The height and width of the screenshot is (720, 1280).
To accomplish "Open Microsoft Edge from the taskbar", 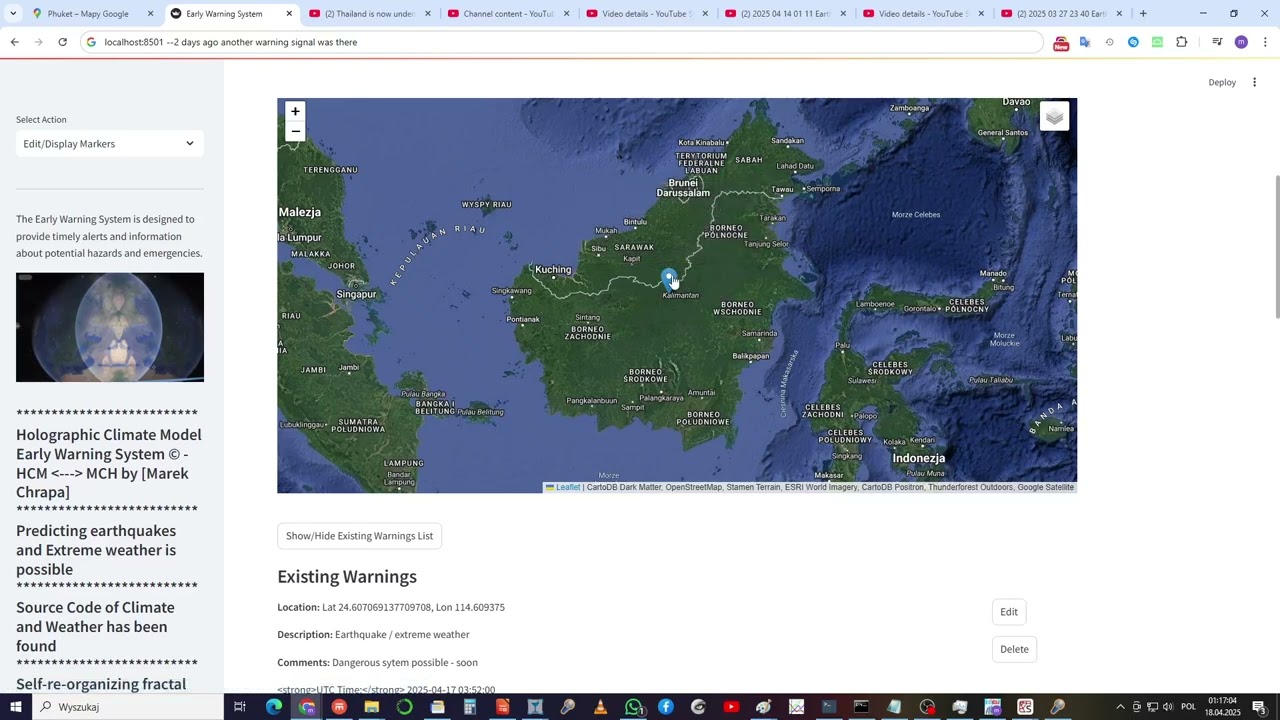I will click(274, 707).
